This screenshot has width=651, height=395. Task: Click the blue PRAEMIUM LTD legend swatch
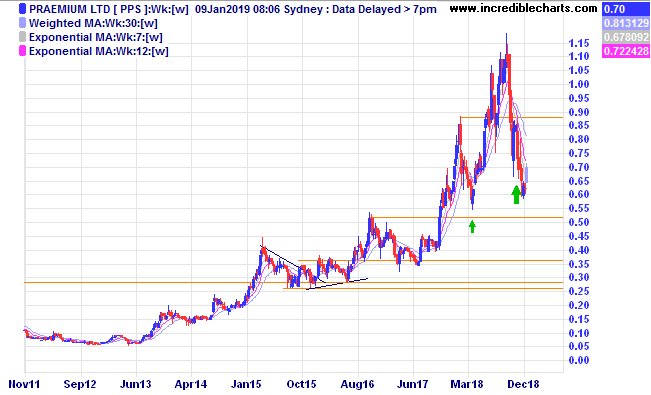23,9
